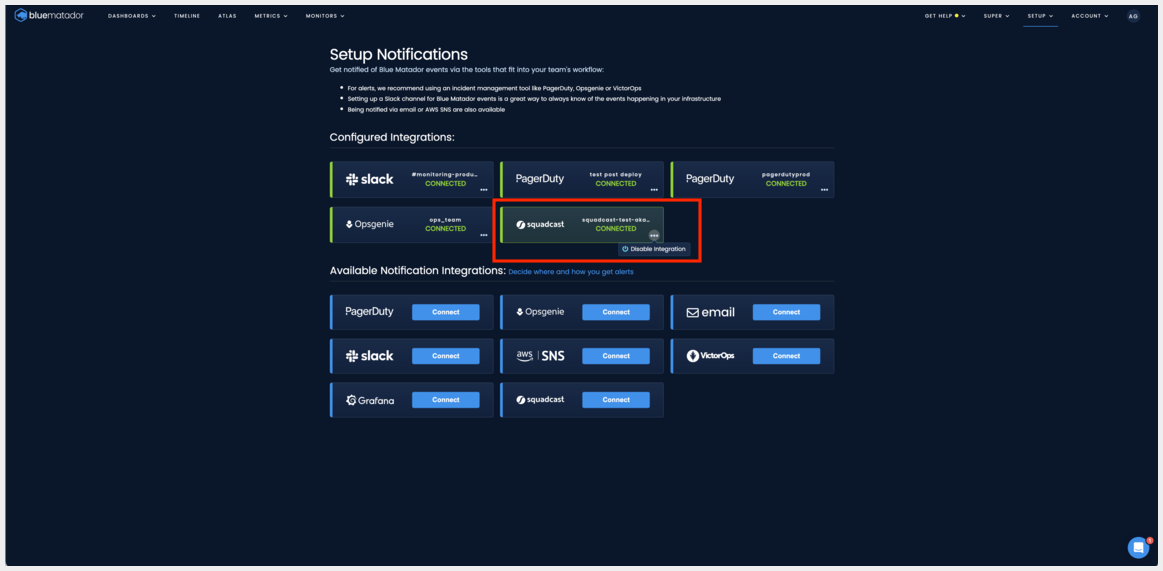This screenshot has height=571, width=1163.
Task: Click the ops_team CONNECTED status
Action: click(446, 229)
